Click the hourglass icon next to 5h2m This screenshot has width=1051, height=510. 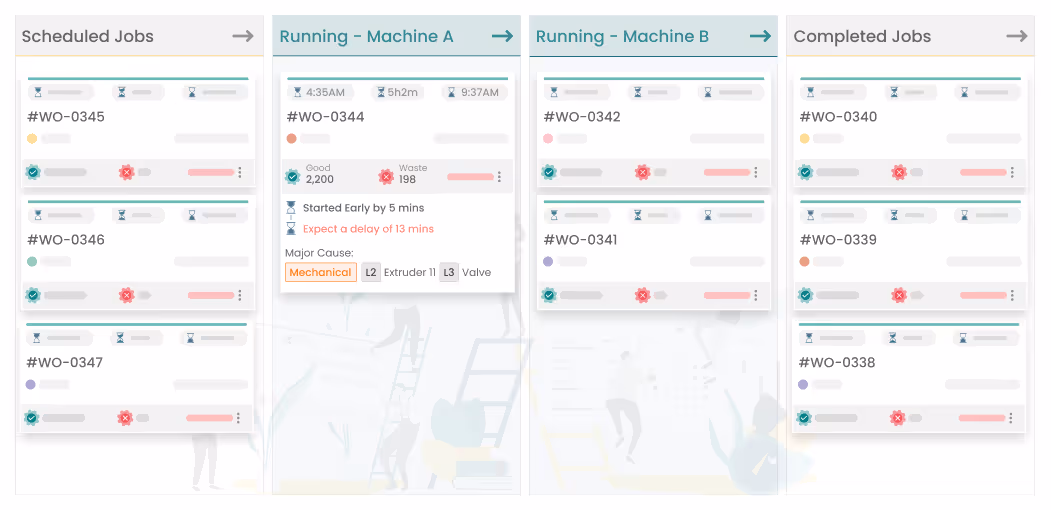(x=381, y=92)
